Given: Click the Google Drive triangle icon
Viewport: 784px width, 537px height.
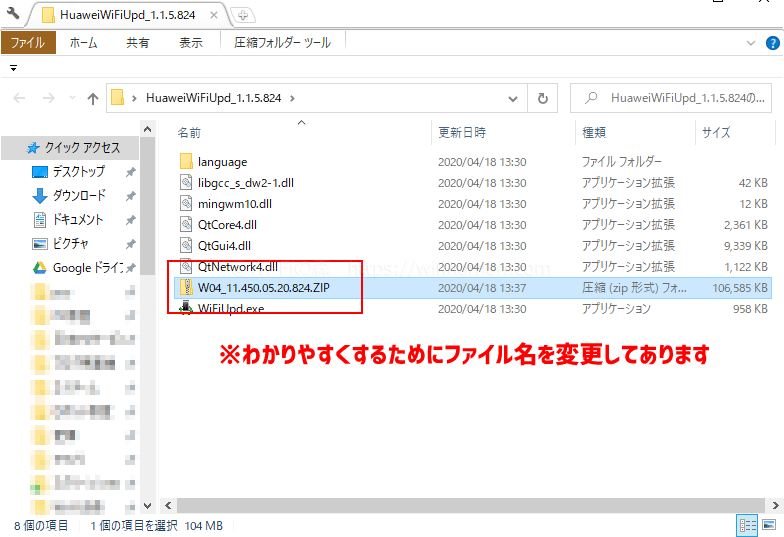Looking at the screenshot, I should pyautogui.click(x=40, y=268).
